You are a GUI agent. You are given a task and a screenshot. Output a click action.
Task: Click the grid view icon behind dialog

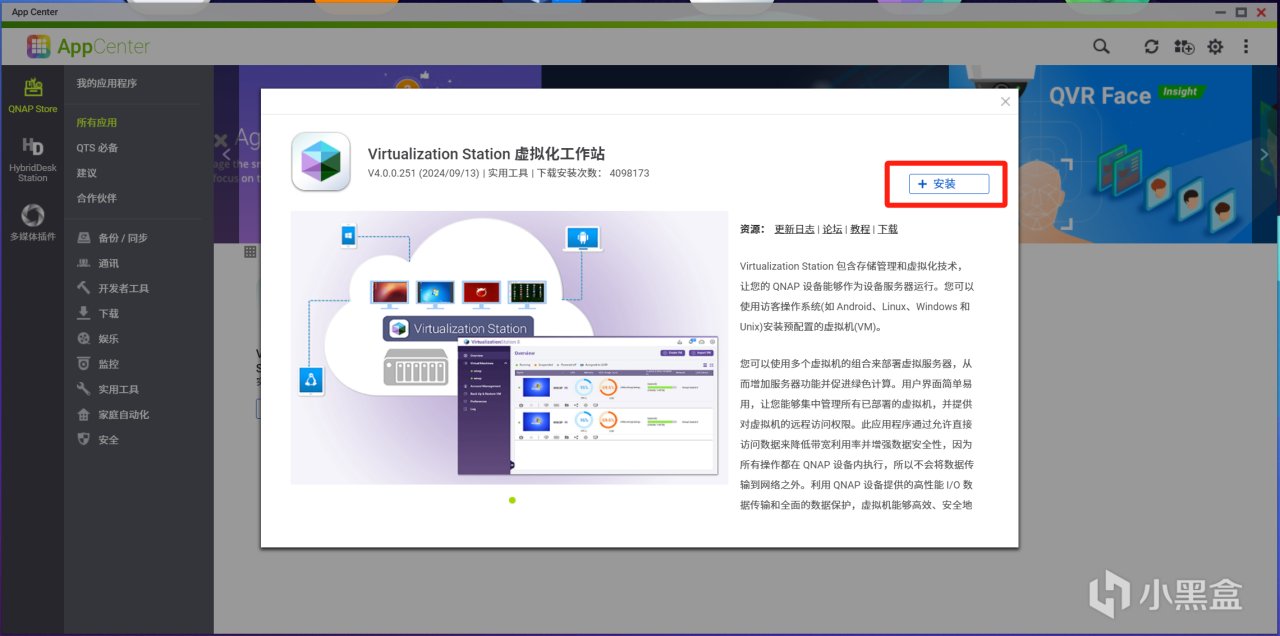pos(250,252)
